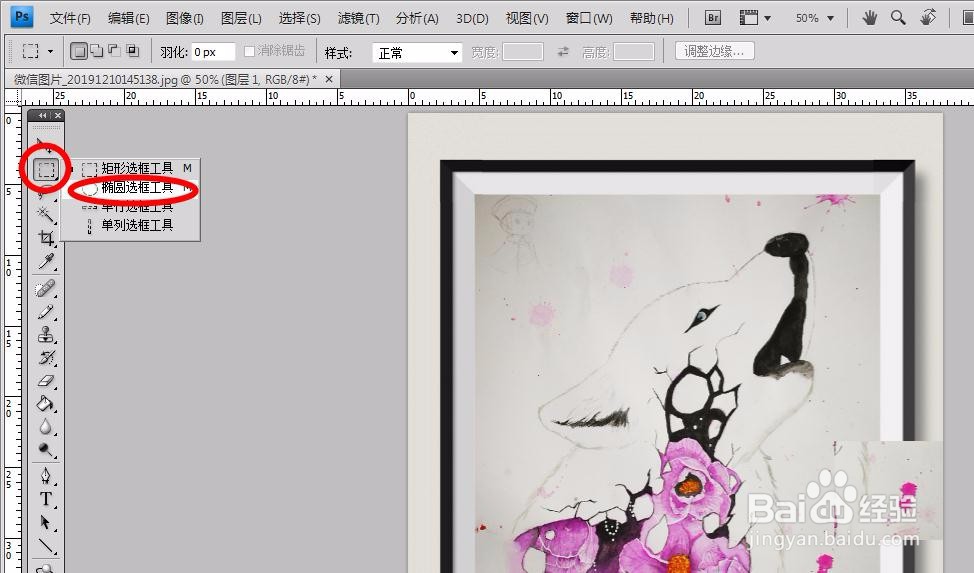Toggle the 消除锯齿 anti-alias checkbox
The image size is (974, 573).
(x=250, y=52)
